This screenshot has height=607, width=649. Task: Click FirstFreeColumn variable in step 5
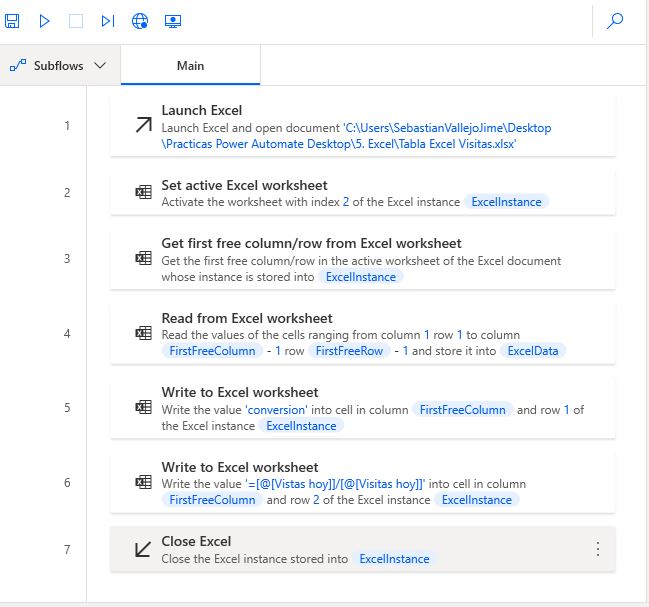[x=462, y=410]
